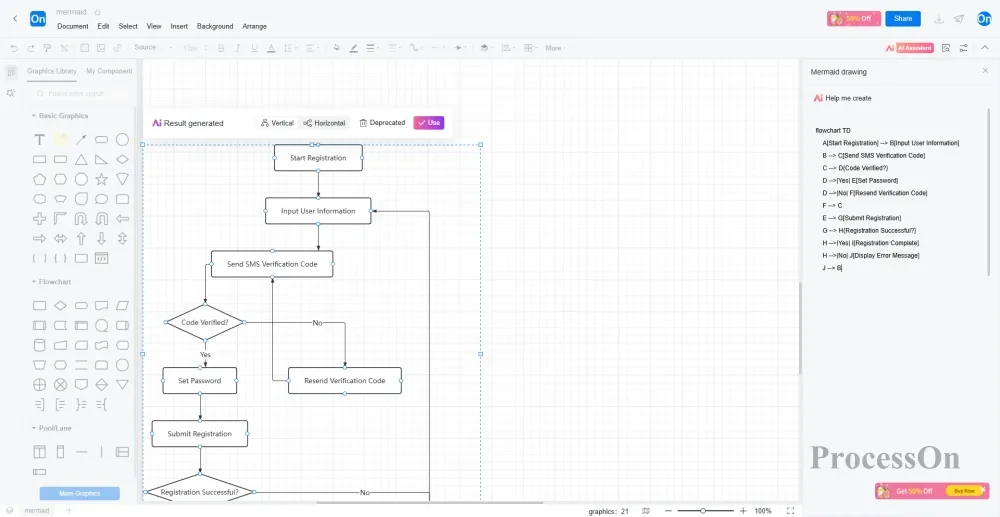The image size is (1000, 517).
Task: Pick the cloud shape
Action: 40,199
